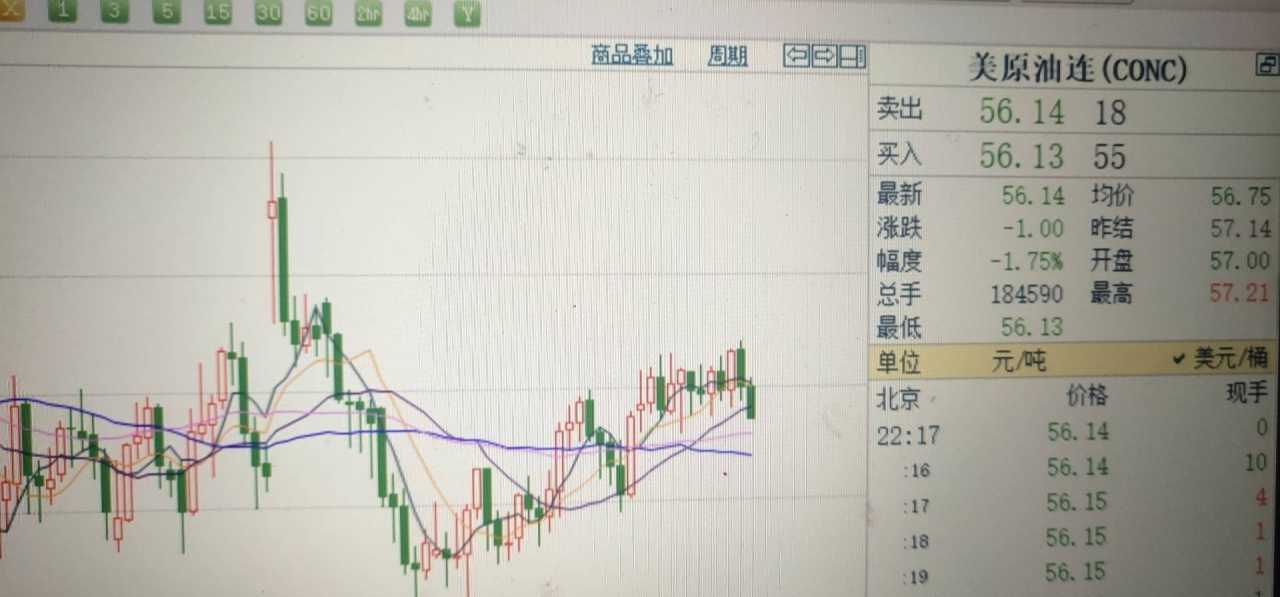Select the 4hr period button
Image resolution: width=1280 pixels, height=597 pixels.
[x=418, y=14]
